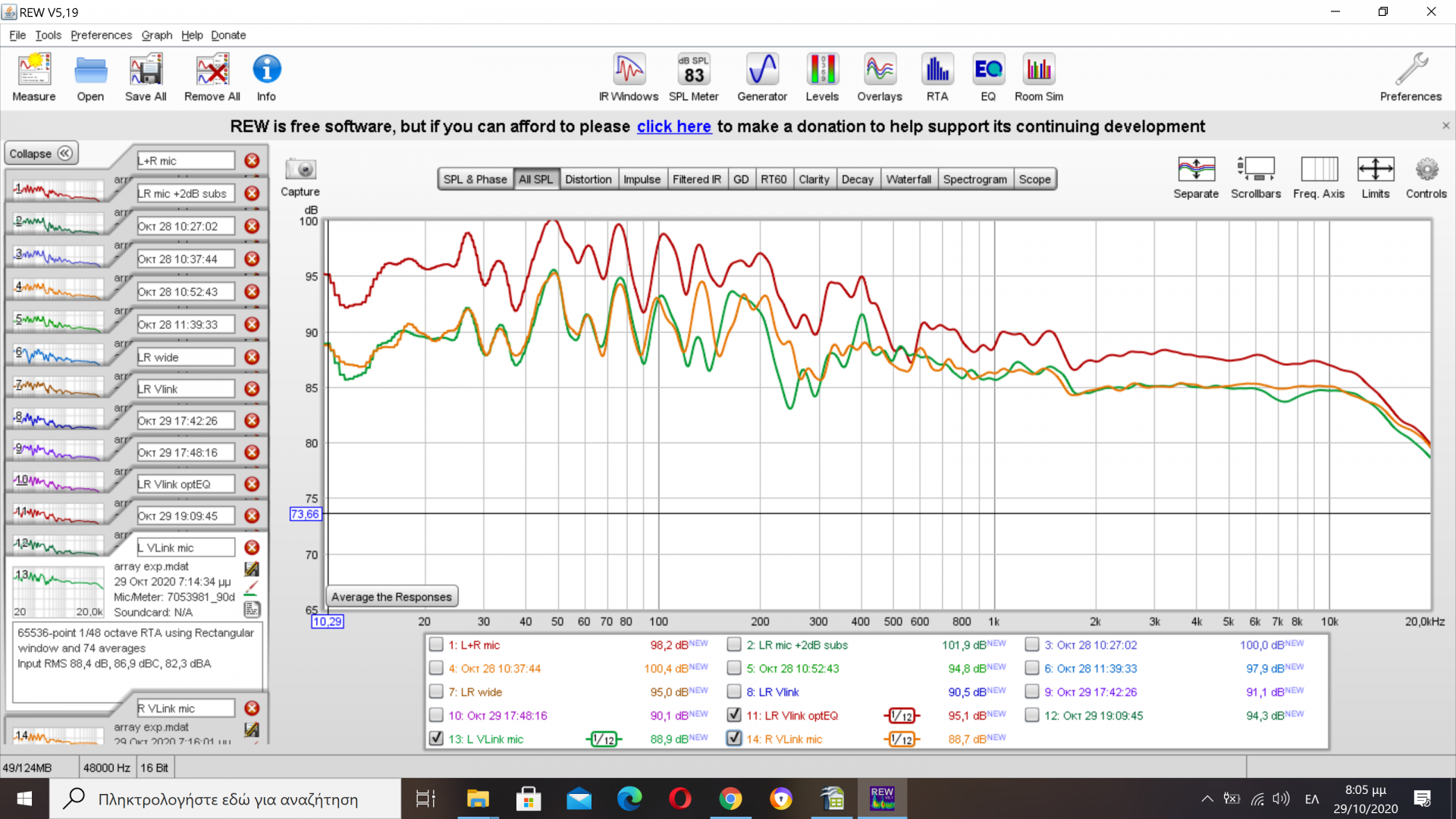
Task: Open Preferences via wrench icon
Action: [1410, 77]
